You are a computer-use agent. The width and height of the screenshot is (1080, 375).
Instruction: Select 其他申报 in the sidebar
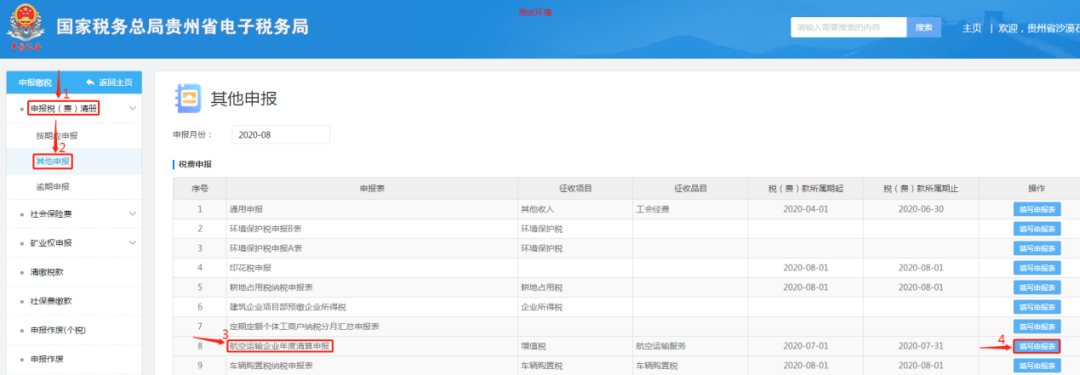(x=53, y=161)
